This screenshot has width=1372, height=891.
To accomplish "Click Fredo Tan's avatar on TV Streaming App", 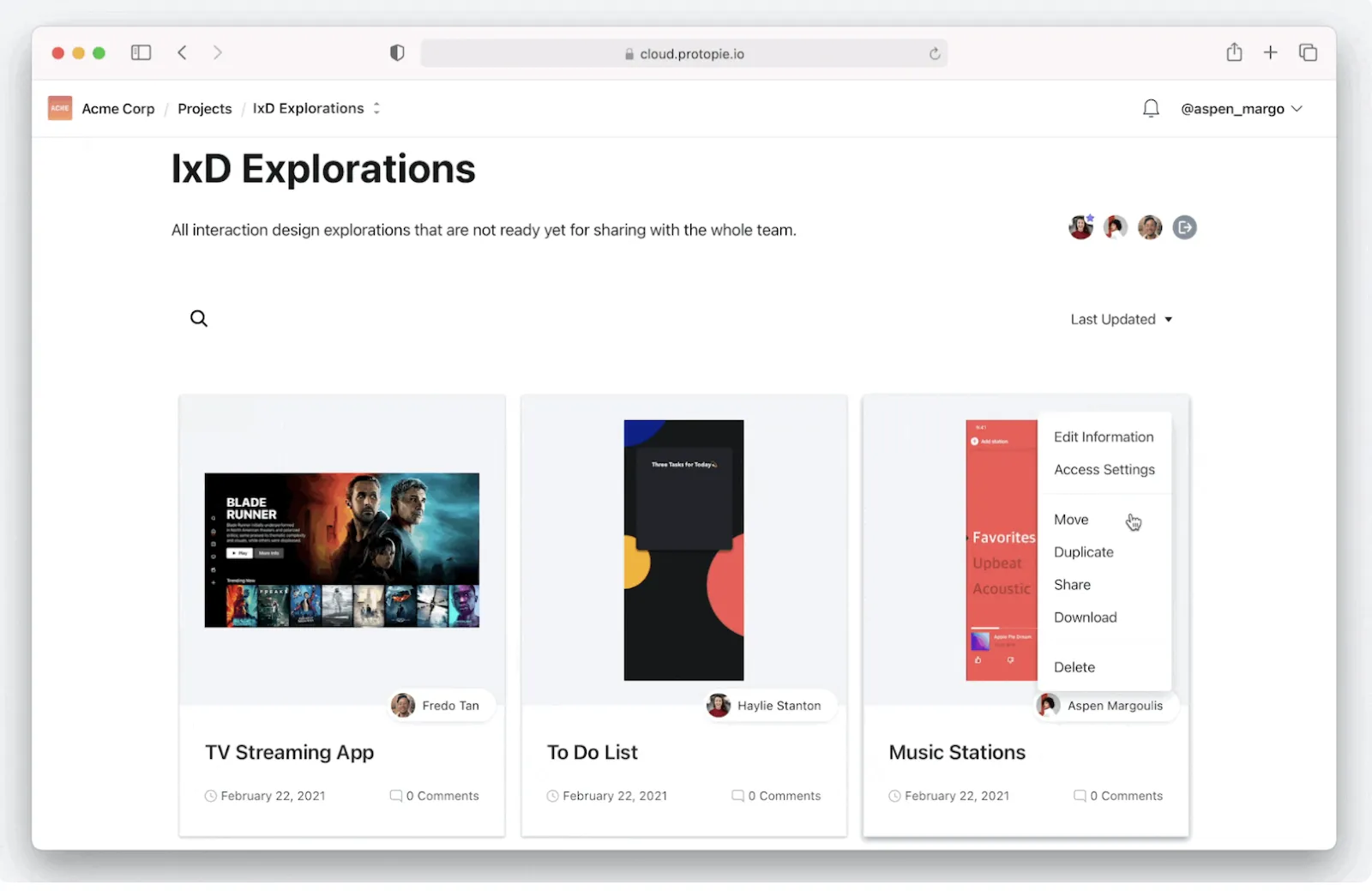I will [x=403, y=706].
